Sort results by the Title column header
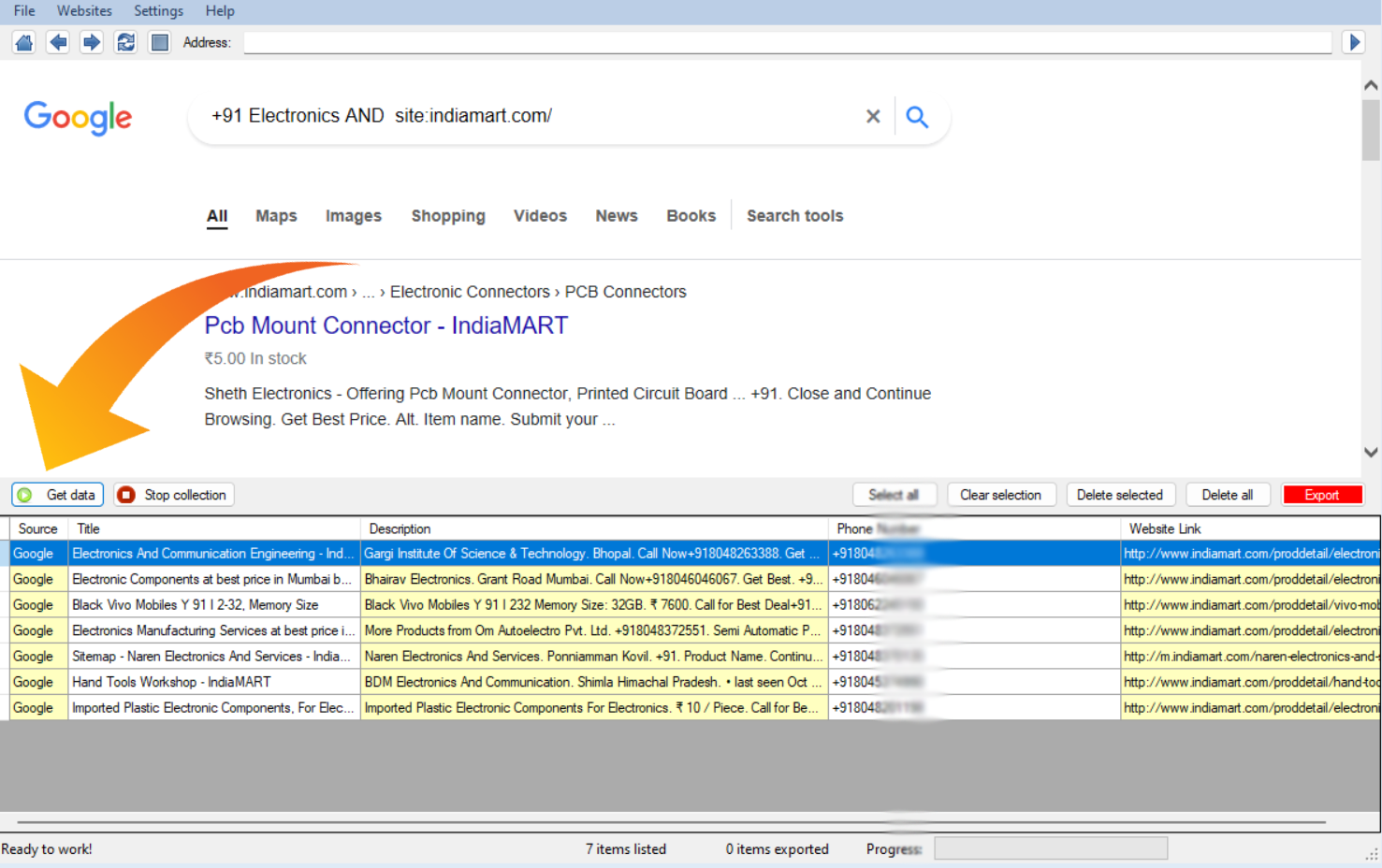Image resolution: width=1382 pixels, height=868 pixels. [x=213, y=529]
